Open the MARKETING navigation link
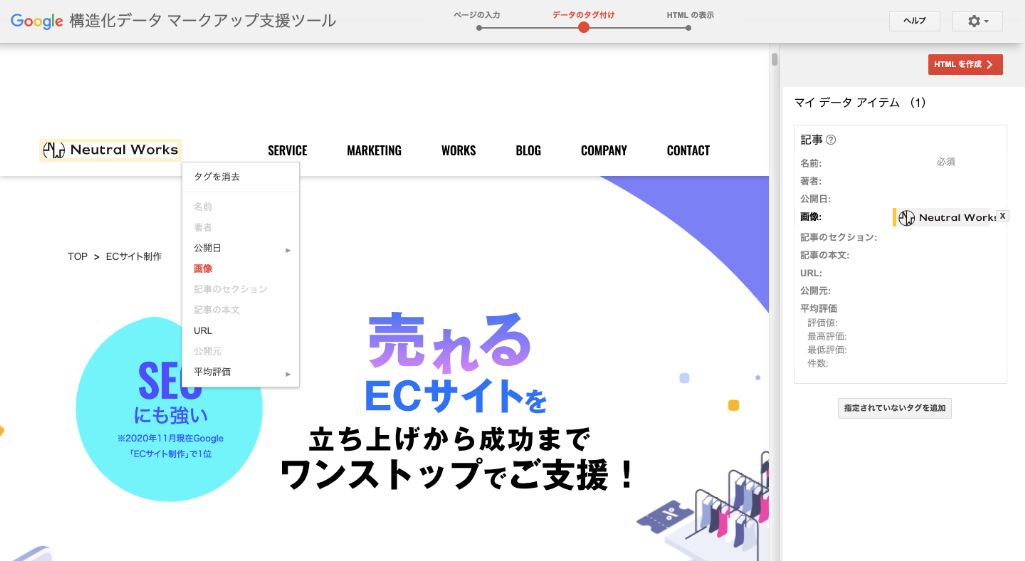 tap(374, 150)
